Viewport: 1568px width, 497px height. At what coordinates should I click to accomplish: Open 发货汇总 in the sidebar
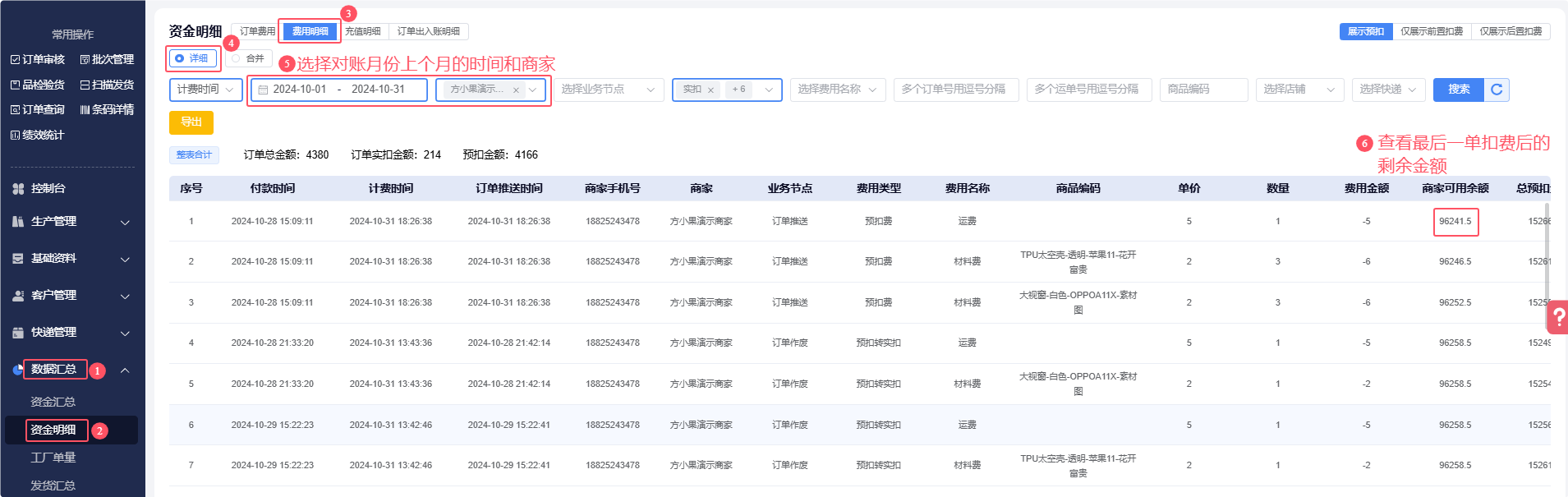[x=53, y=485]
